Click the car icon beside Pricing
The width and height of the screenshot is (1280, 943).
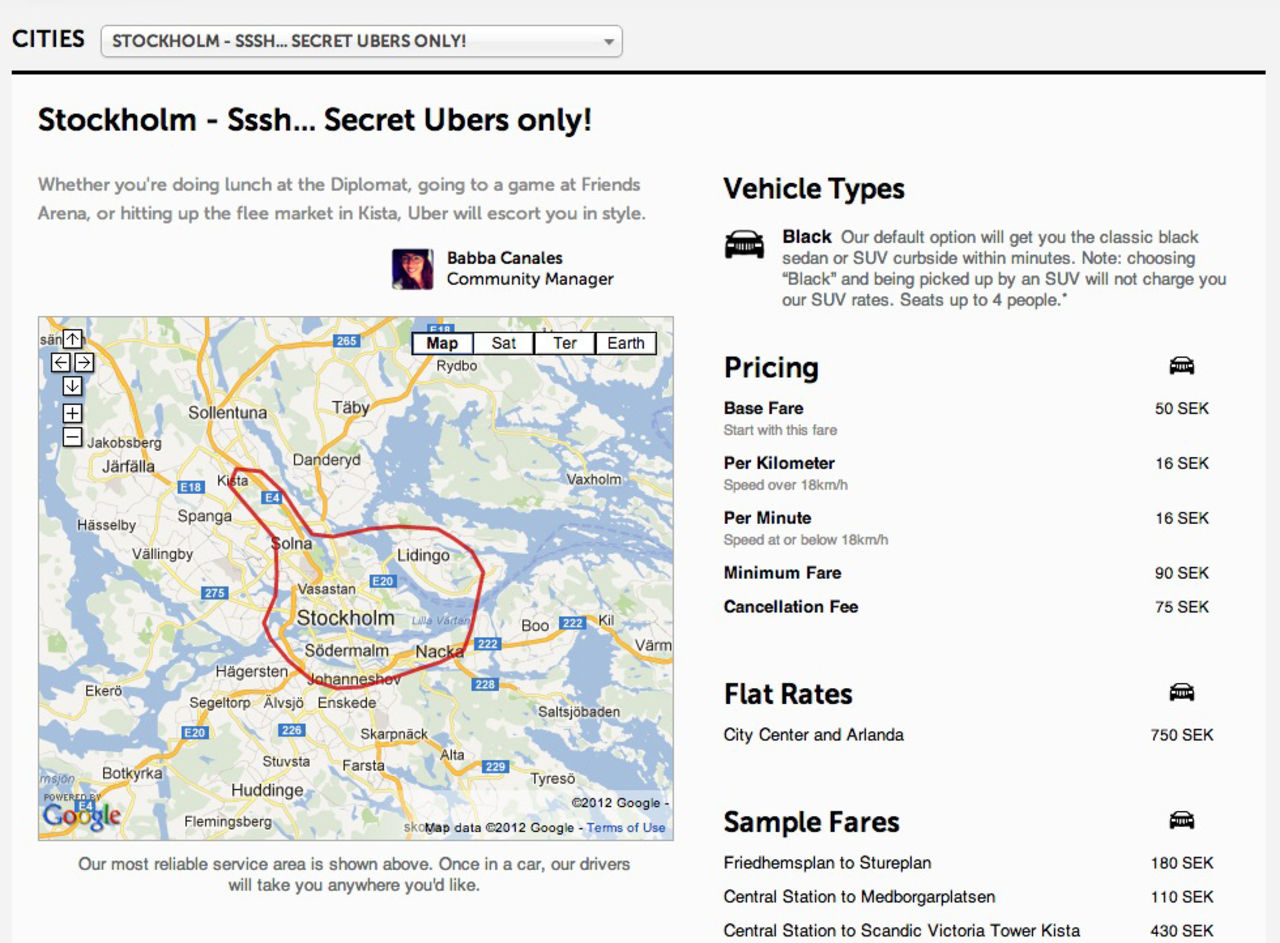point(1183,366)
